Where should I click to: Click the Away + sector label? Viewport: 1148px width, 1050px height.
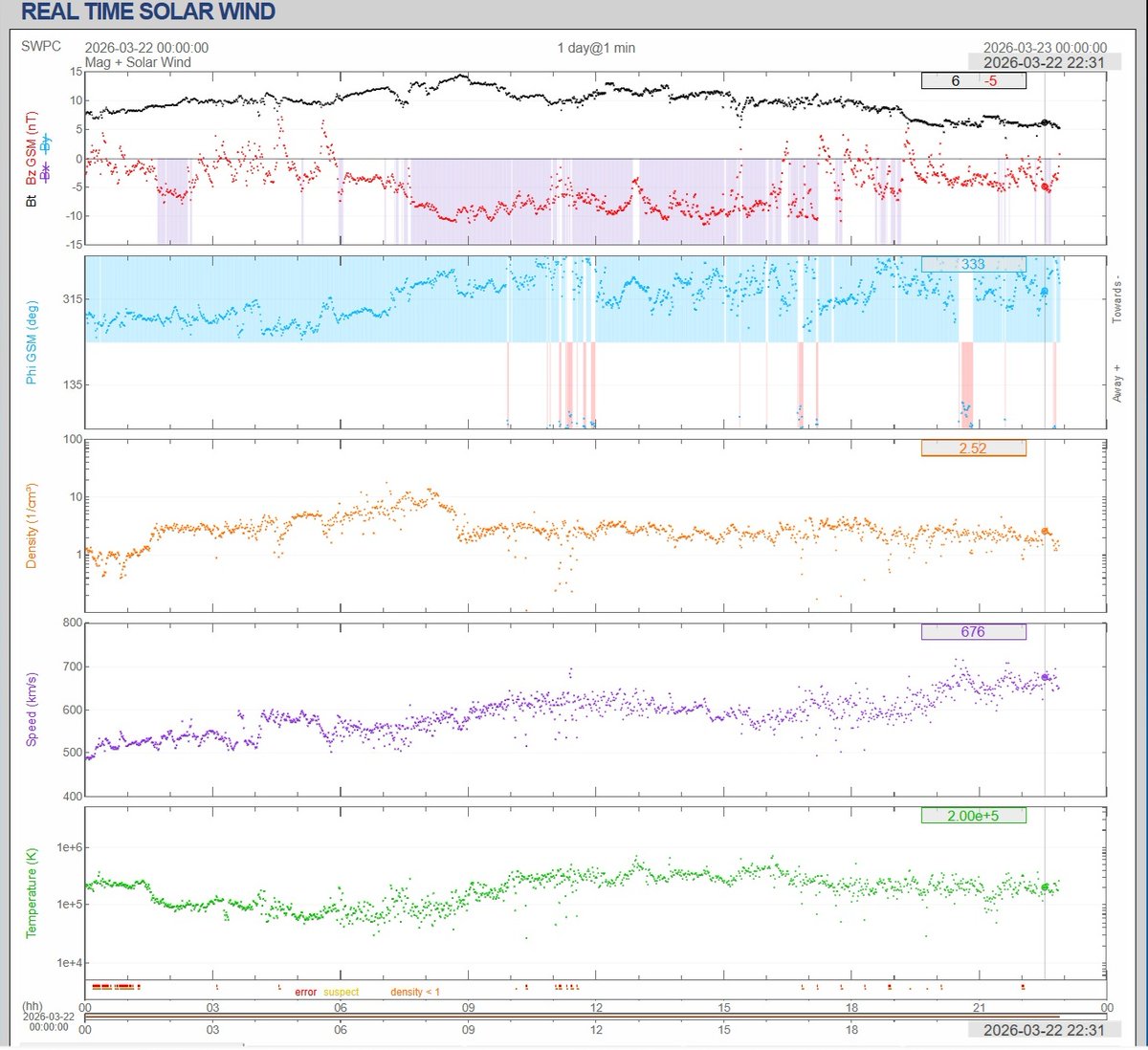tap(1116, 383)
